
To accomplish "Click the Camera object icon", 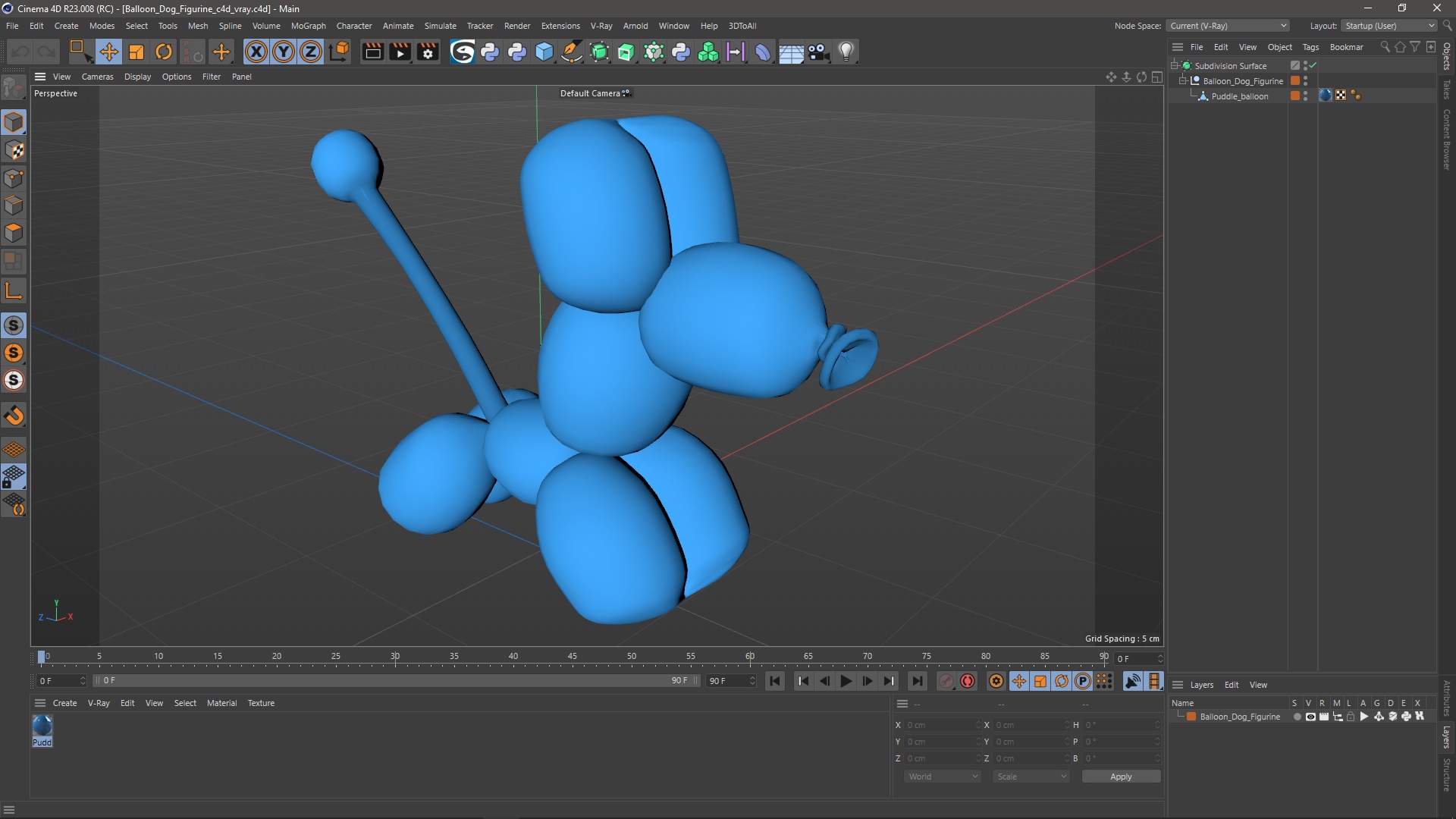I will coord(818,52).
